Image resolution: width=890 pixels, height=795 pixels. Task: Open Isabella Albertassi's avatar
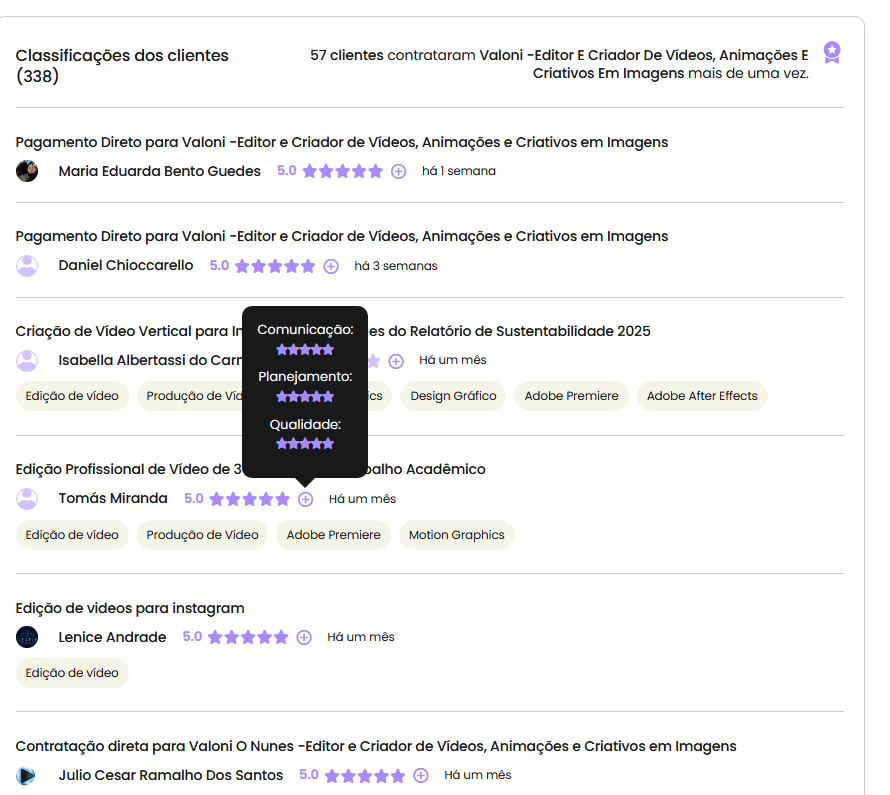27,360
